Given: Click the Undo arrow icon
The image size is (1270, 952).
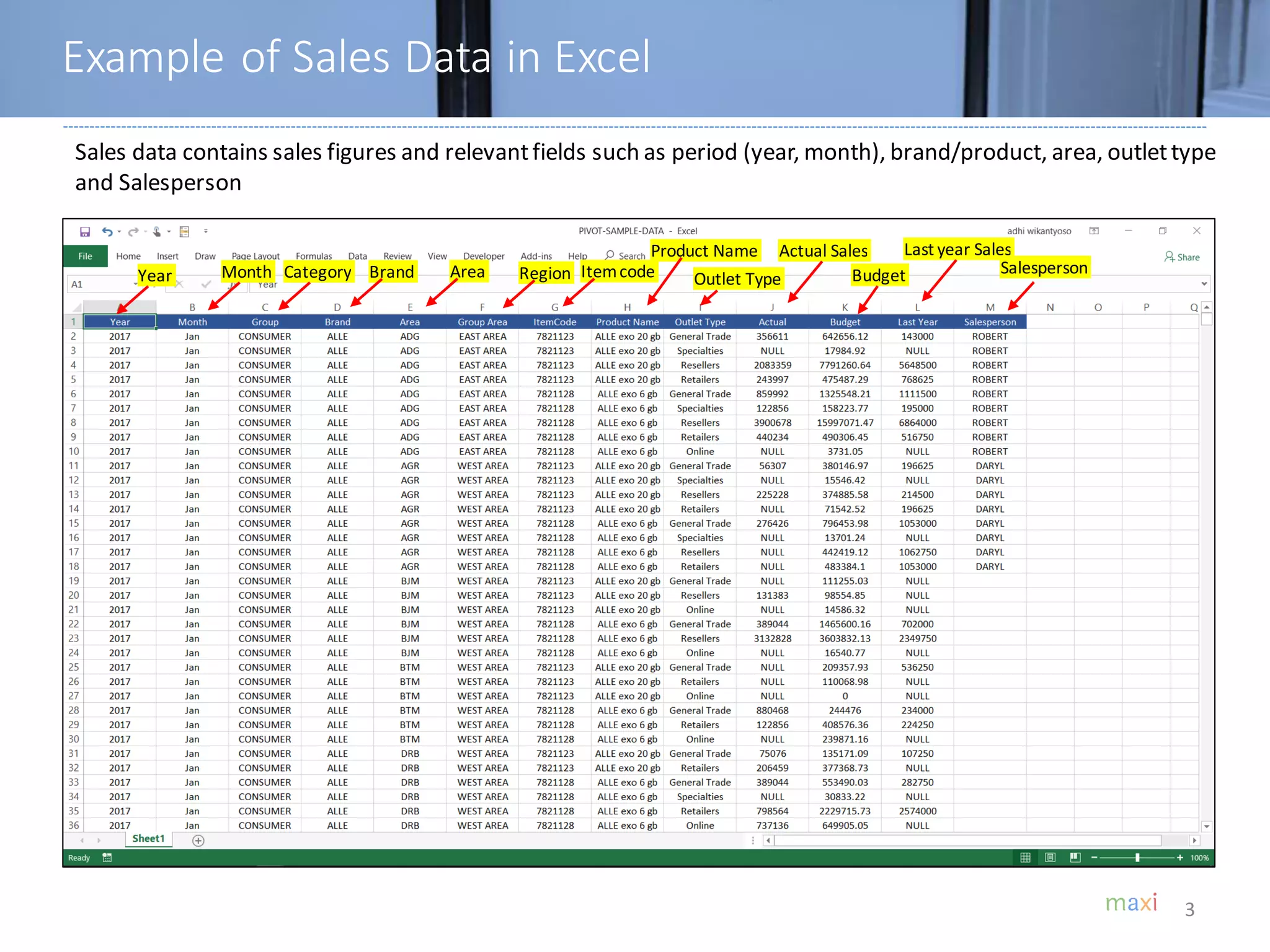Looking at the screenshot, I should click(107, 231).
